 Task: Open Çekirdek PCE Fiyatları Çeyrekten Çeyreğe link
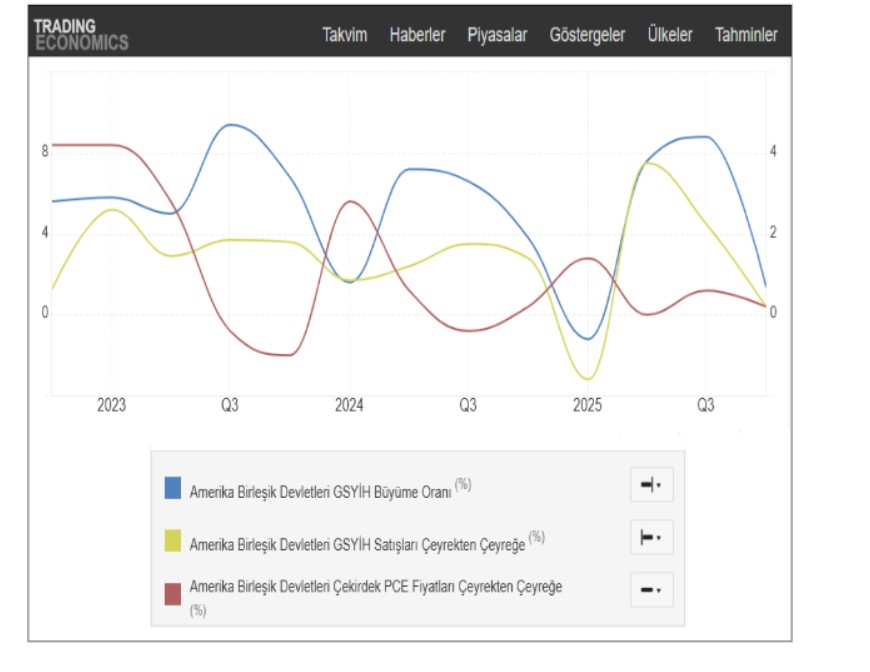pyautogui.click(x=375, y=587)
